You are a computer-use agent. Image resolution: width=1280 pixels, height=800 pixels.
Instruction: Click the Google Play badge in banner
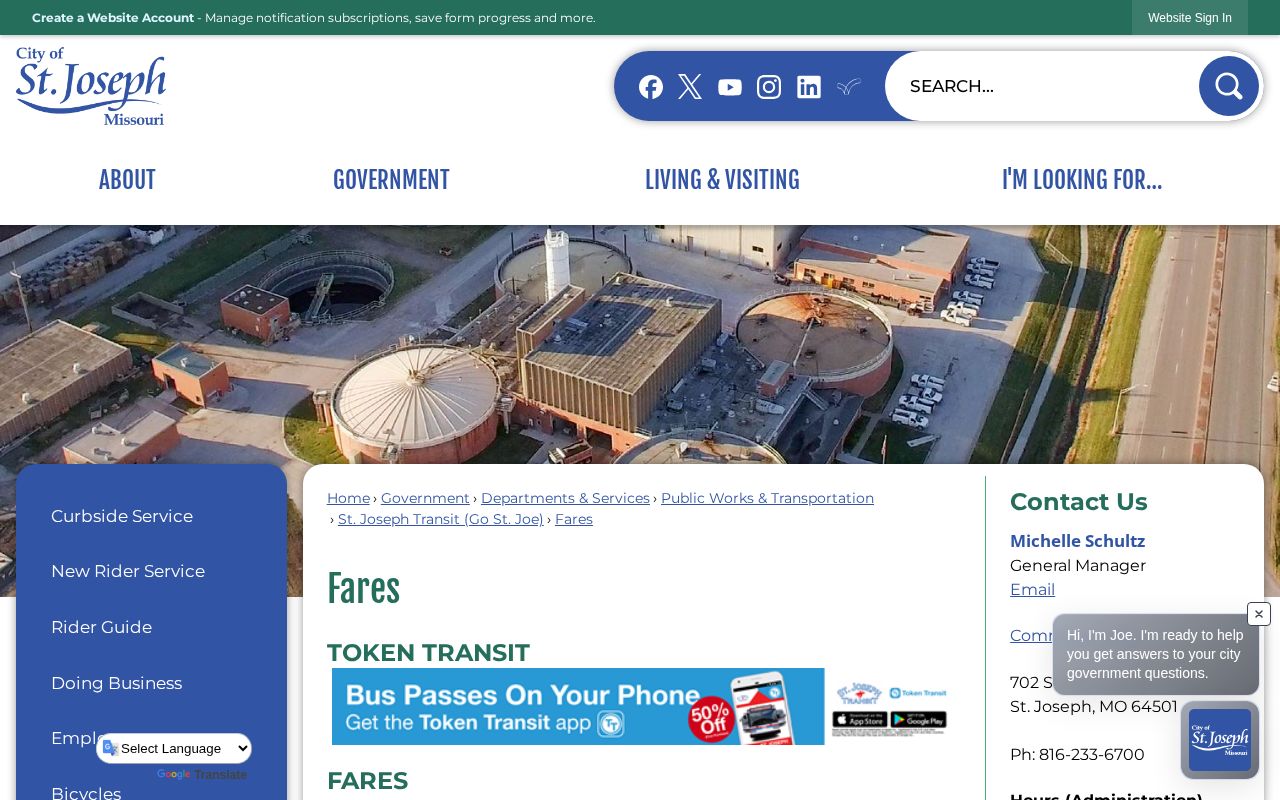[x=918, y=720]
